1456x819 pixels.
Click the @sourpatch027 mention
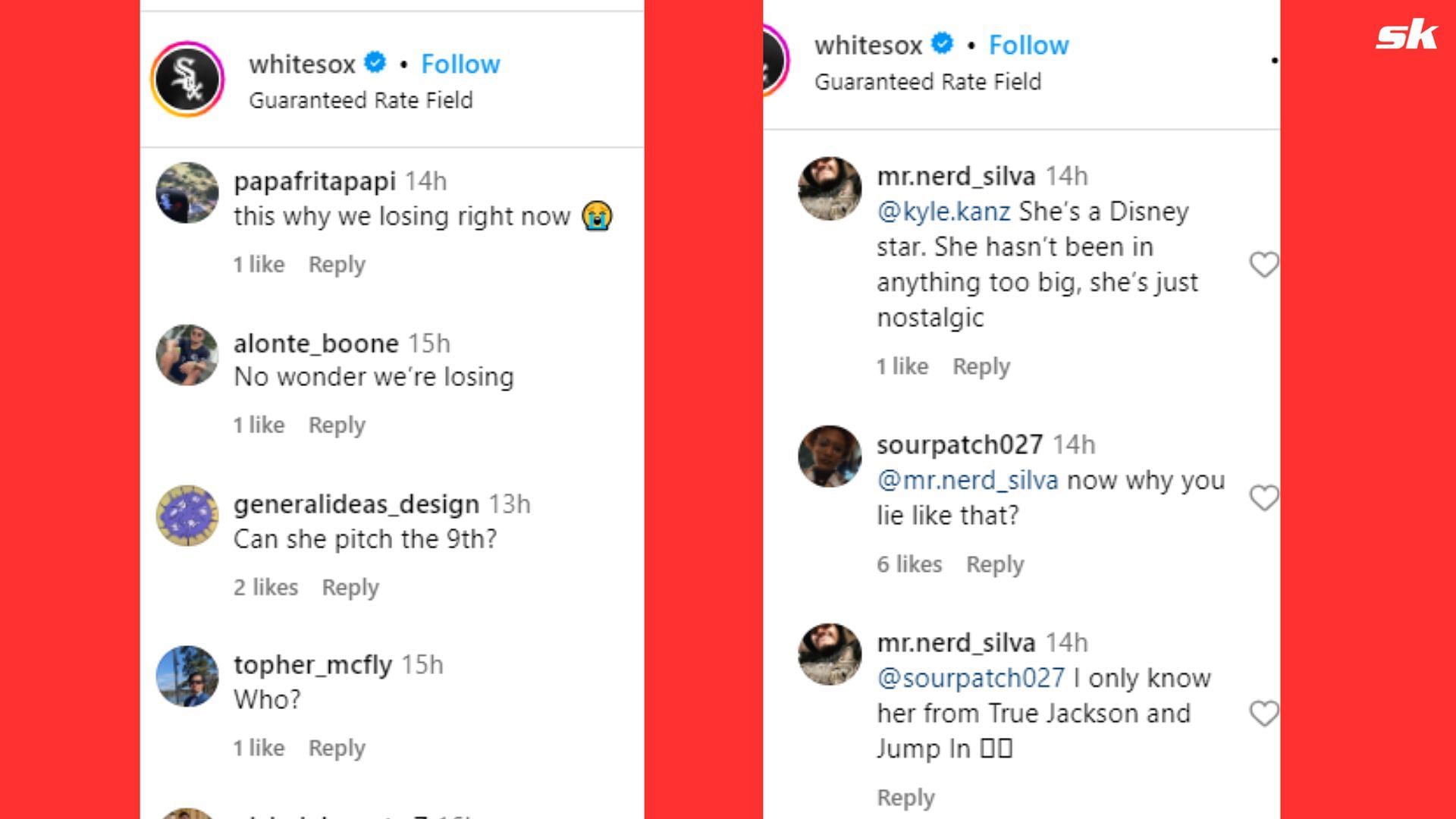[971, 678]
